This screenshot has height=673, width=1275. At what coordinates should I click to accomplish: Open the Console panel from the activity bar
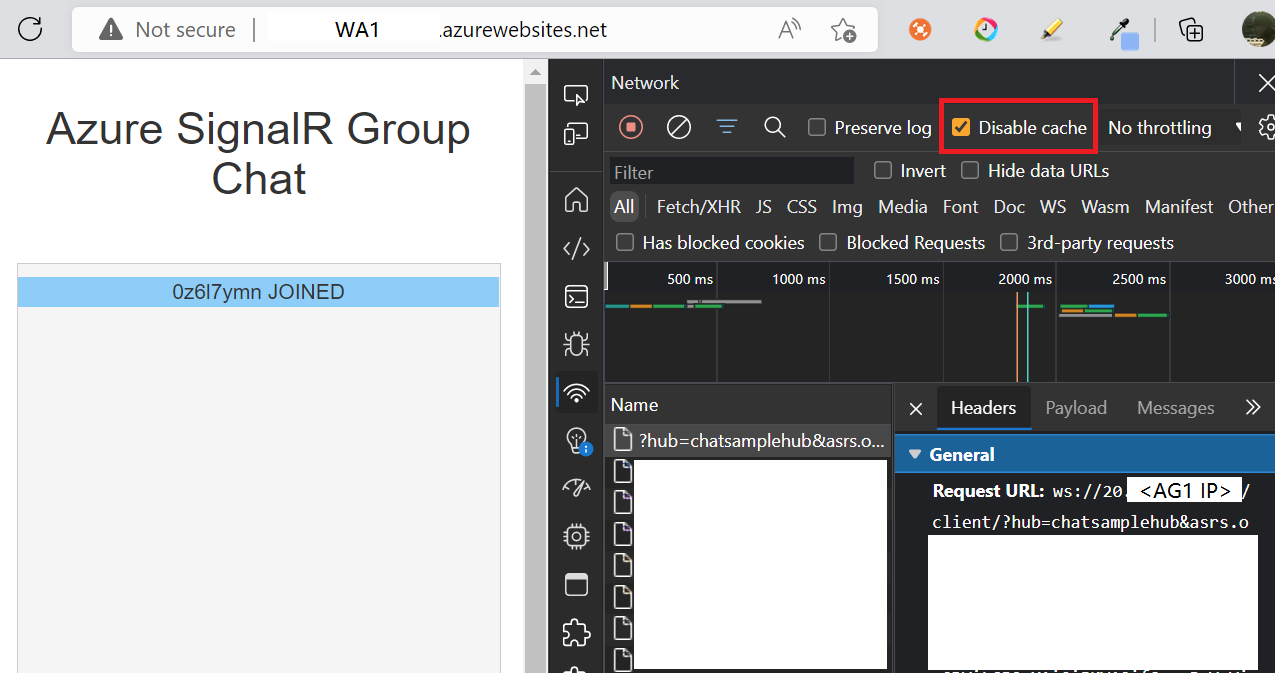[x=576, y=296]
